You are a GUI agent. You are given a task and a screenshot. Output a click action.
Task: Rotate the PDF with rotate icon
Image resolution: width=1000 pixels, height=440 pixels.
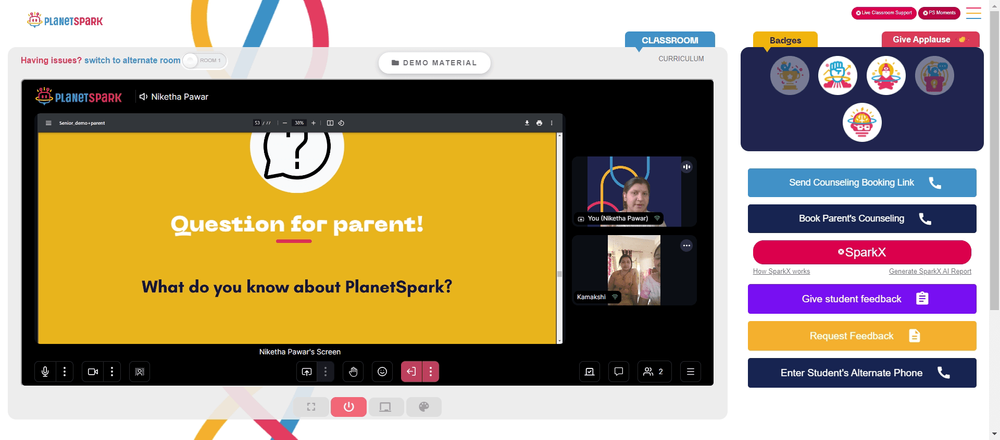coord(341,123)
